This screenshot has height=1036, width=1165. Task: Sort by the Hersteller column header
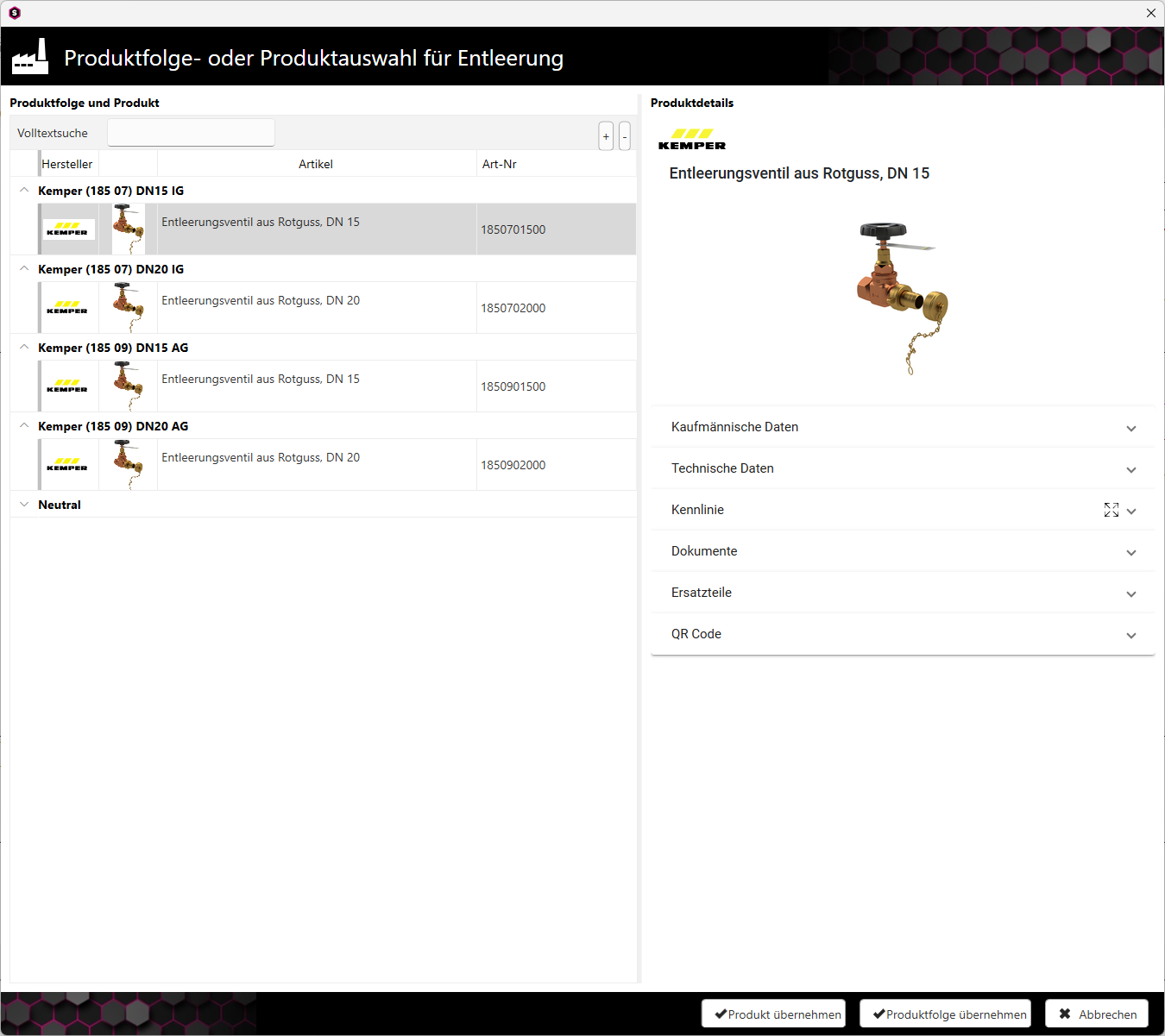tap(67, 164)
